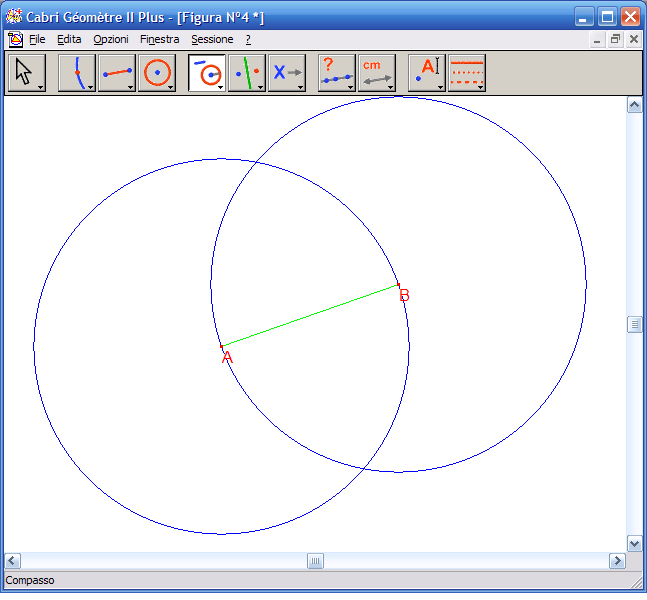
Task: Select the Properties question-mark tool
Action: pyautogui.click(x=337, y=73)
